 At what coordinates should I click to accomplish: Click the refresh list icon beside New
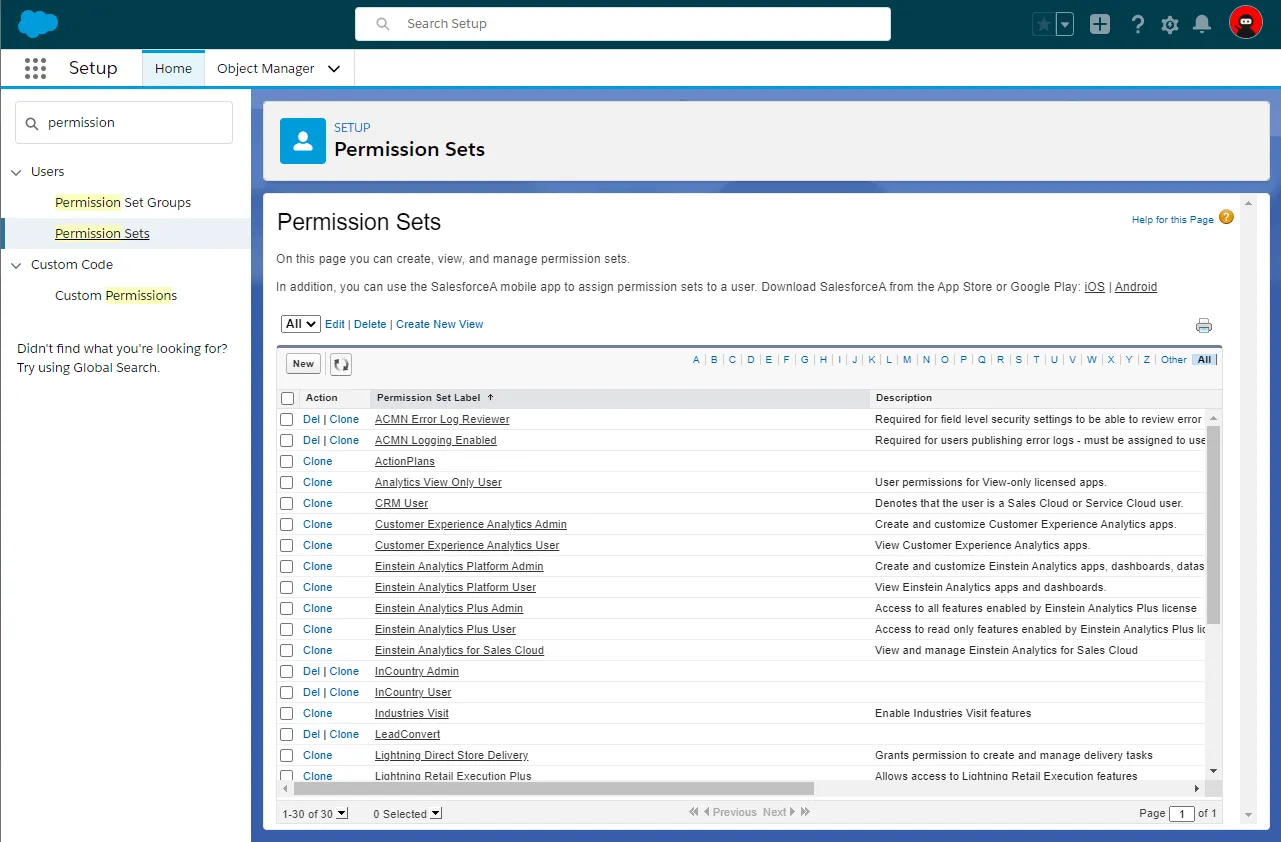[341, 364]
